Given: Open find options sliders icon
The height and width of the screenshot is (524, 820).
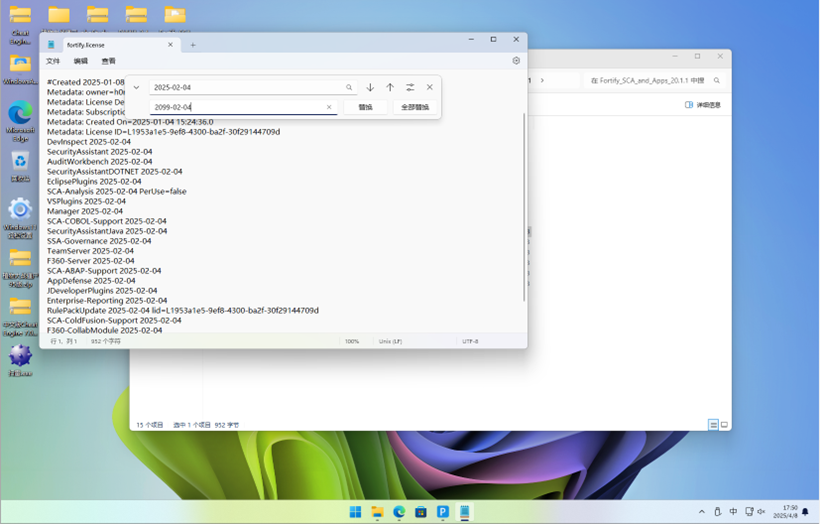Looking at the screenshot, I should click(x=410, y=87).
